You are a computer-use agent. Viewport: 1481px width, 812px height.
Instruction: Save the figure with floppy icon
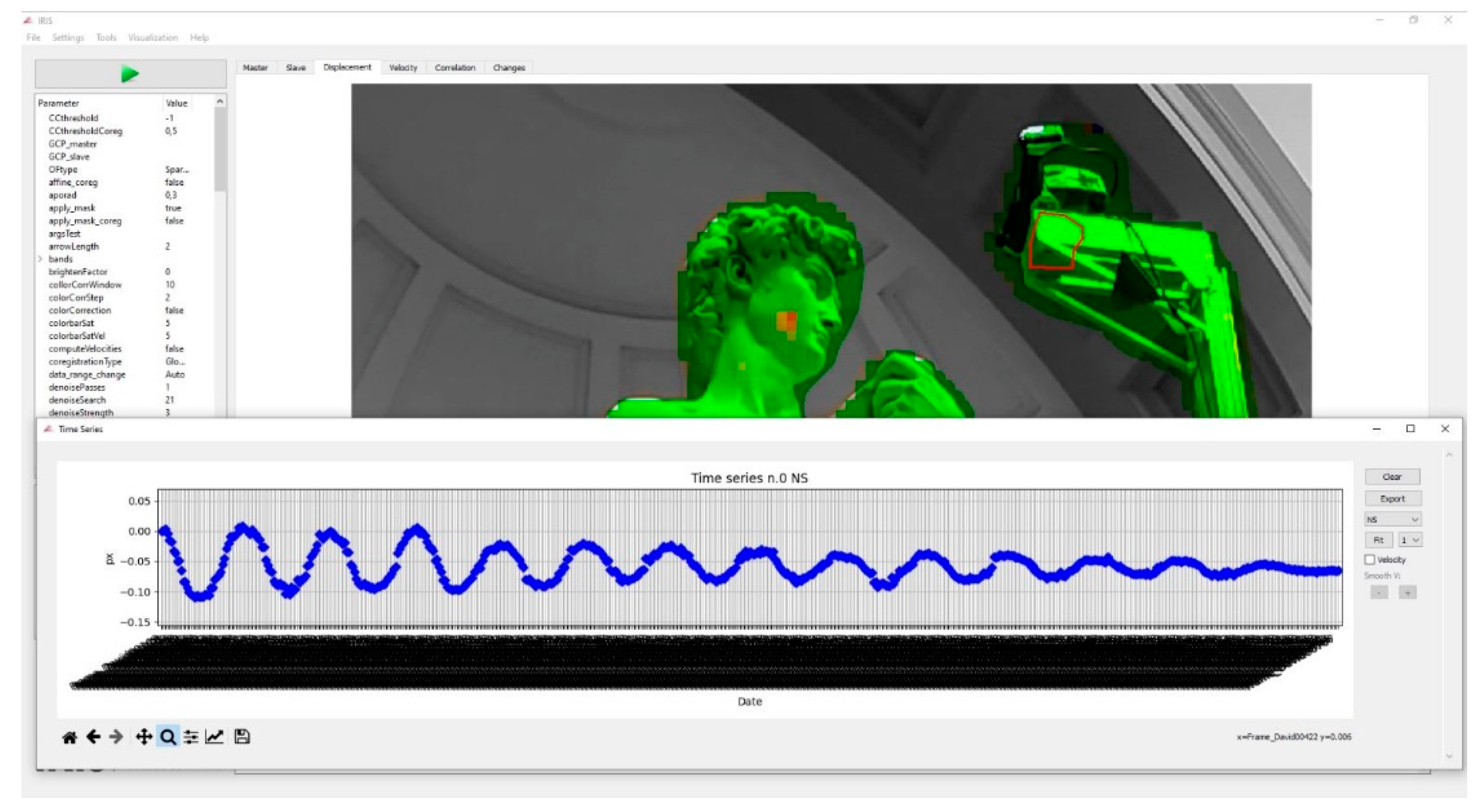[242, 737]
